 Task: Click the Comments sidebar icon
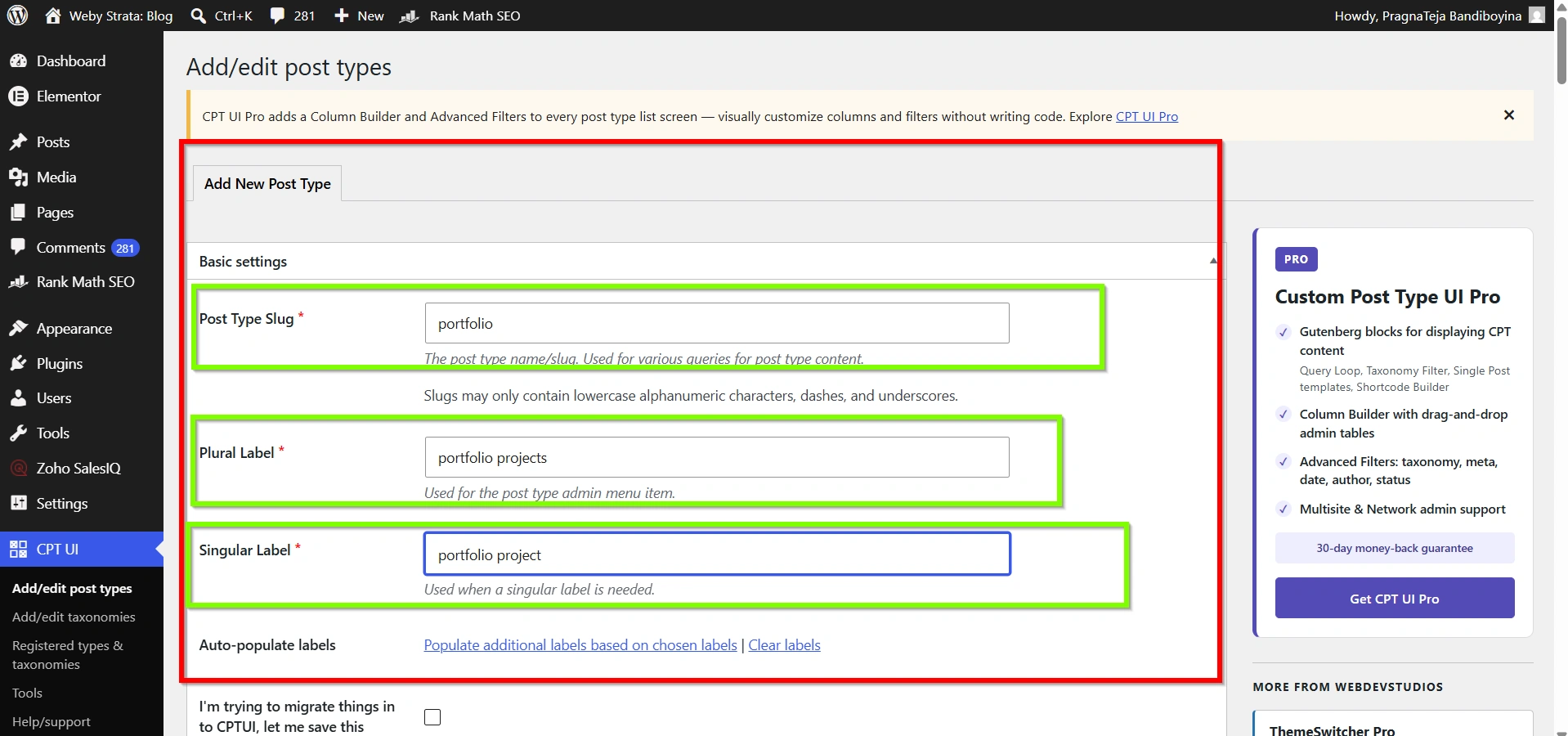coord(18,247)
